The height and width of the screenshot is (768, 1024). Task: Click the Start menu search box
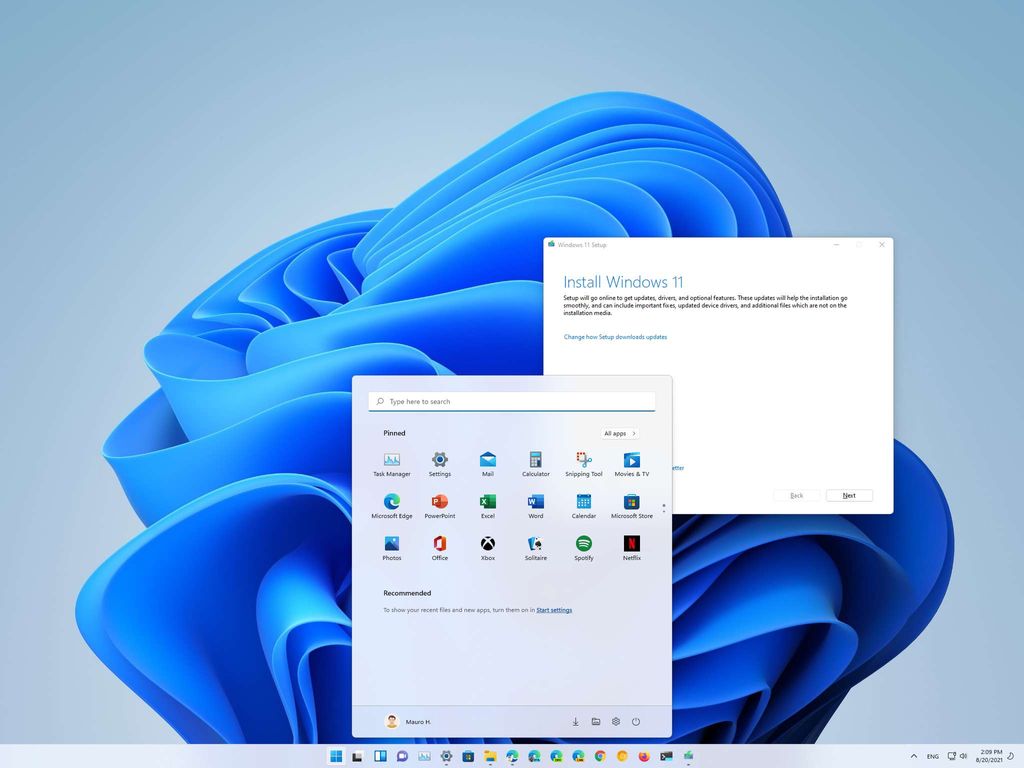[x=511, y=401]
